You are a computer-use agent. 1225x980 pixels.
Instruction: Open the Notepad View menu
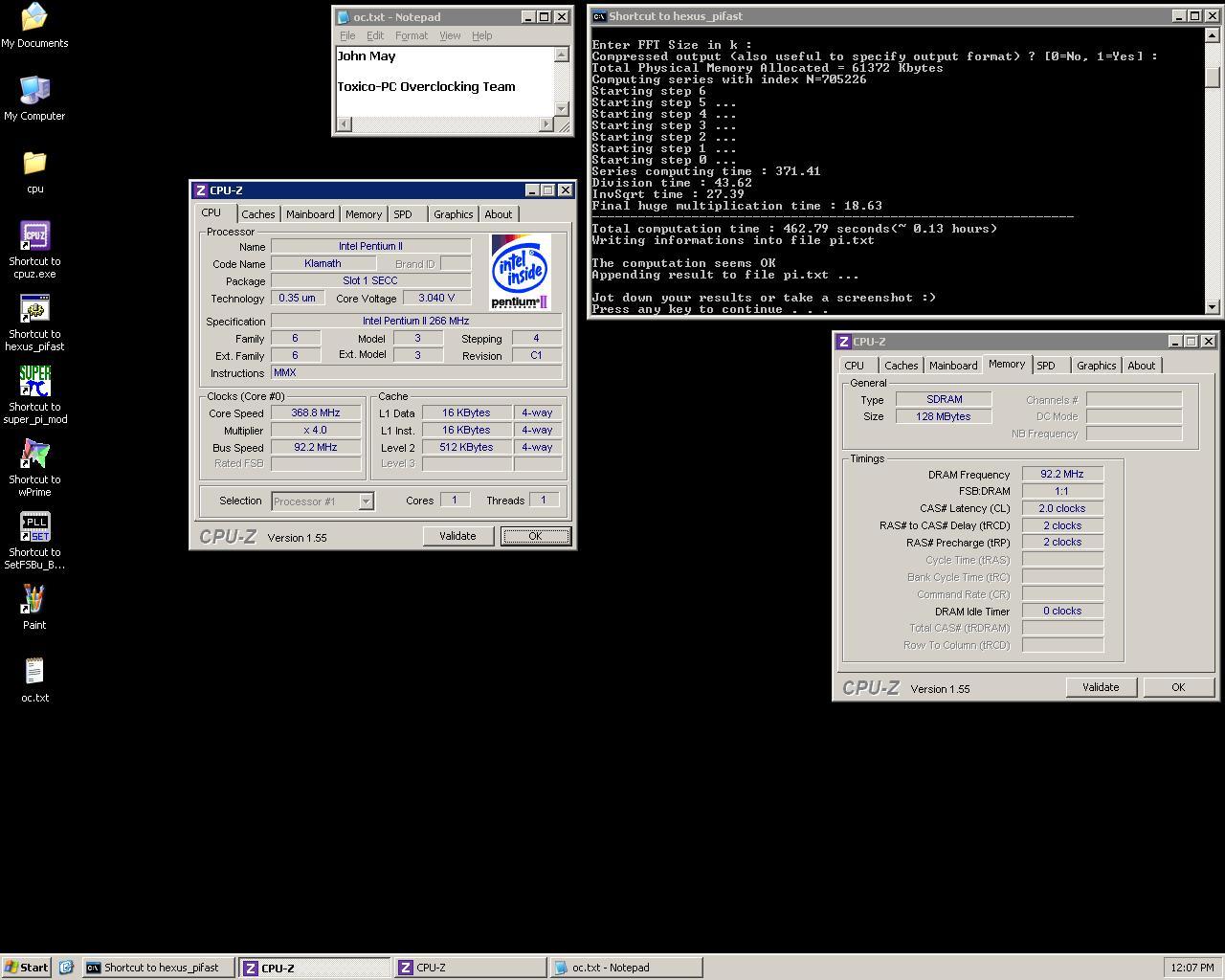coord(450,35)
